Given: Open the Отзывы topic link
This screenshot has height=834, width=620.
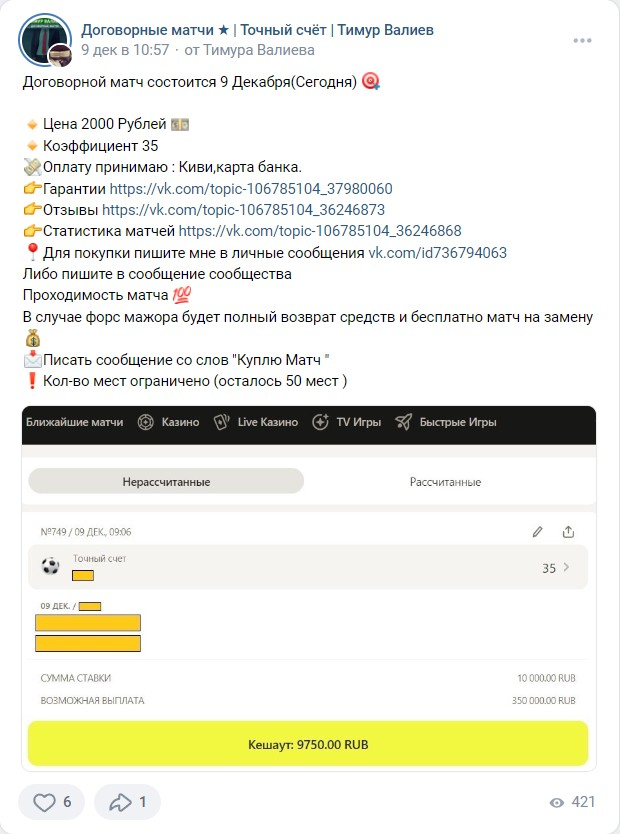Looking at the screenshot, I should [243, 210].
